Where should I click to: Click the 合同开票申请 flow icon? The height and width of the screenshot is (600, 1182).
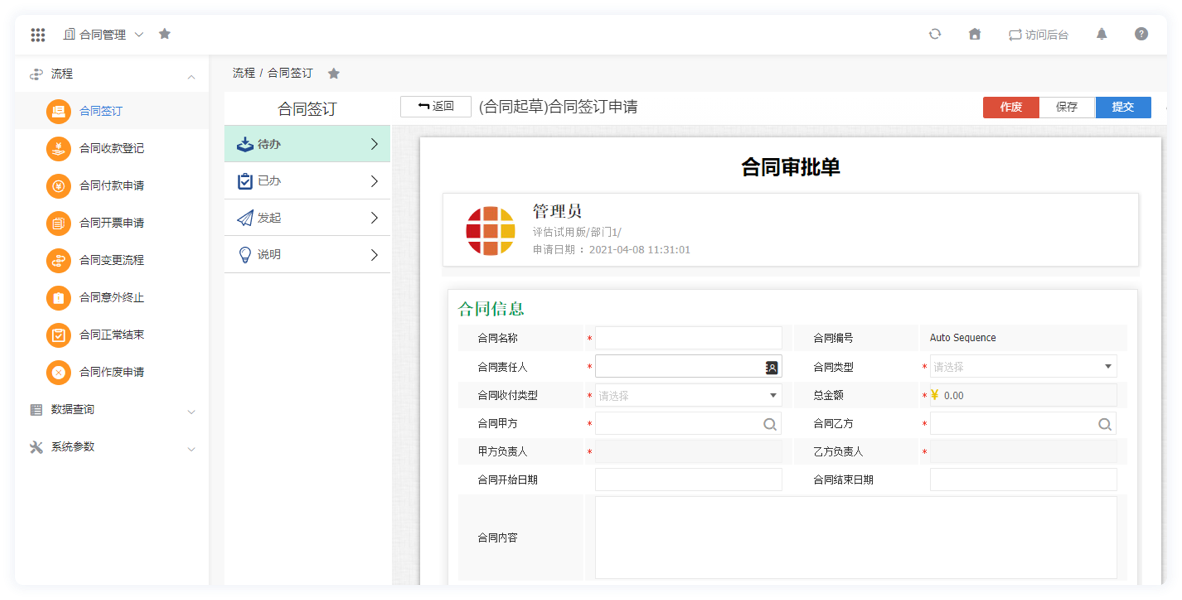(x=57, y=223)
